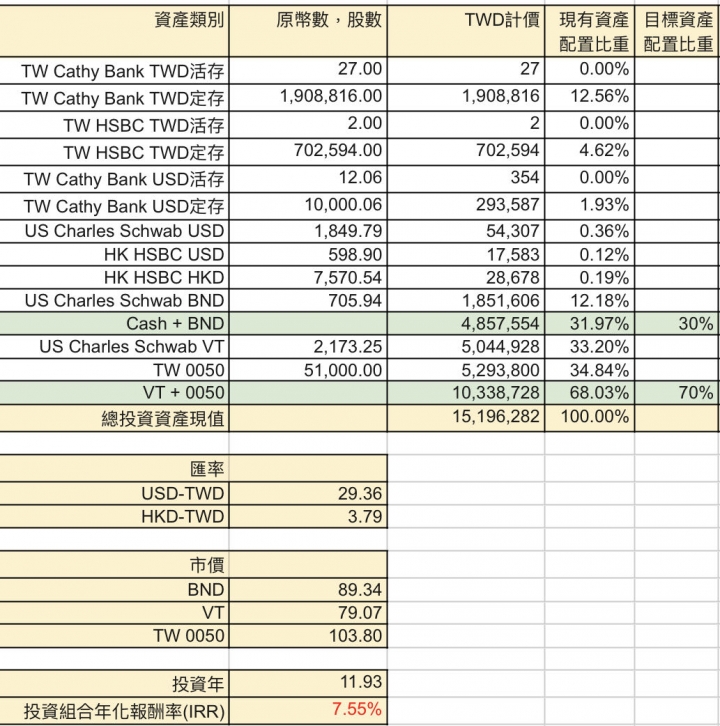Click the 33.20% allocation cell

coord(589,347)
